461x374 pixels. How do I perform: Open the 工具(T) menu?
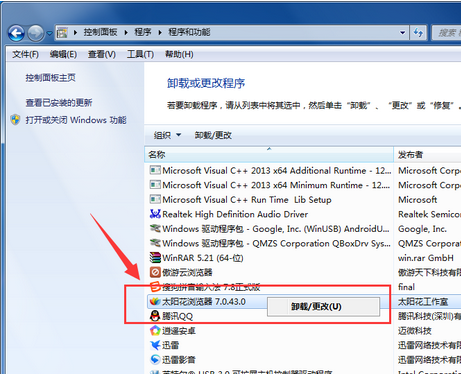click(x=140, y=54)
